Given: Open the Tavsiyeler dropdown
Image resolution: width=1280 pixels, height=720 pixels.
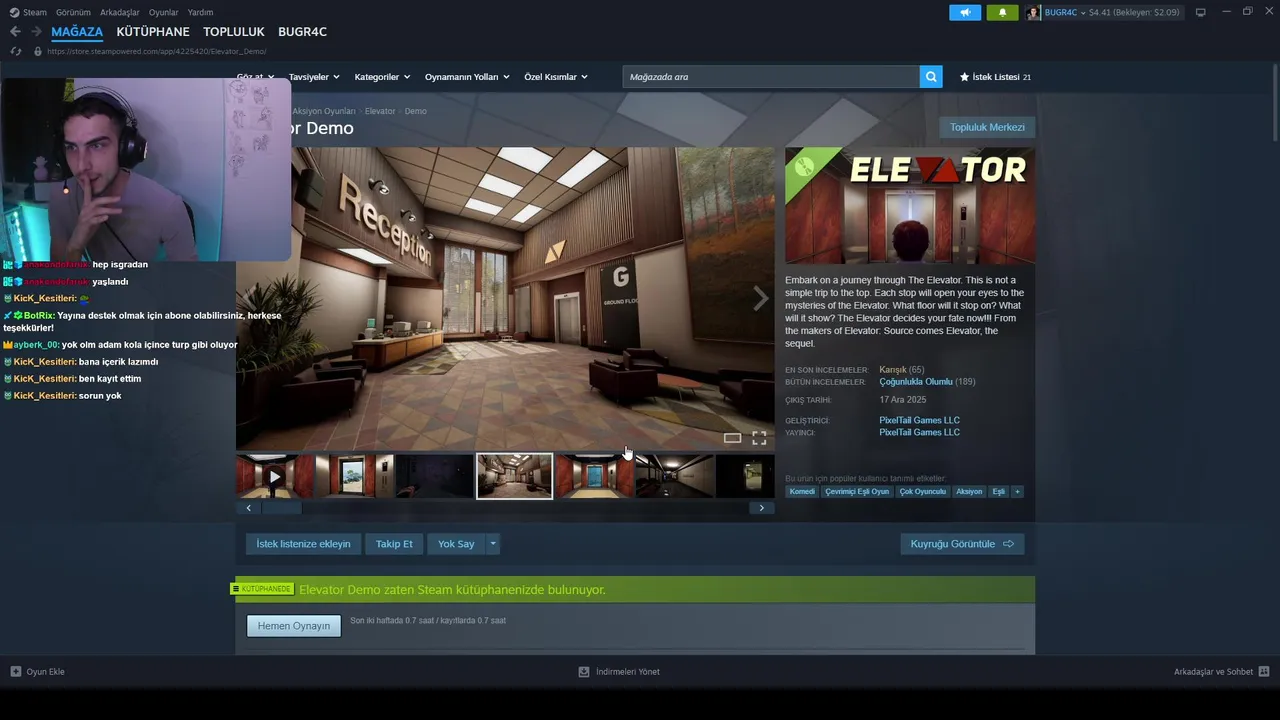Looking at the screenshot, I should click(314, 77).
